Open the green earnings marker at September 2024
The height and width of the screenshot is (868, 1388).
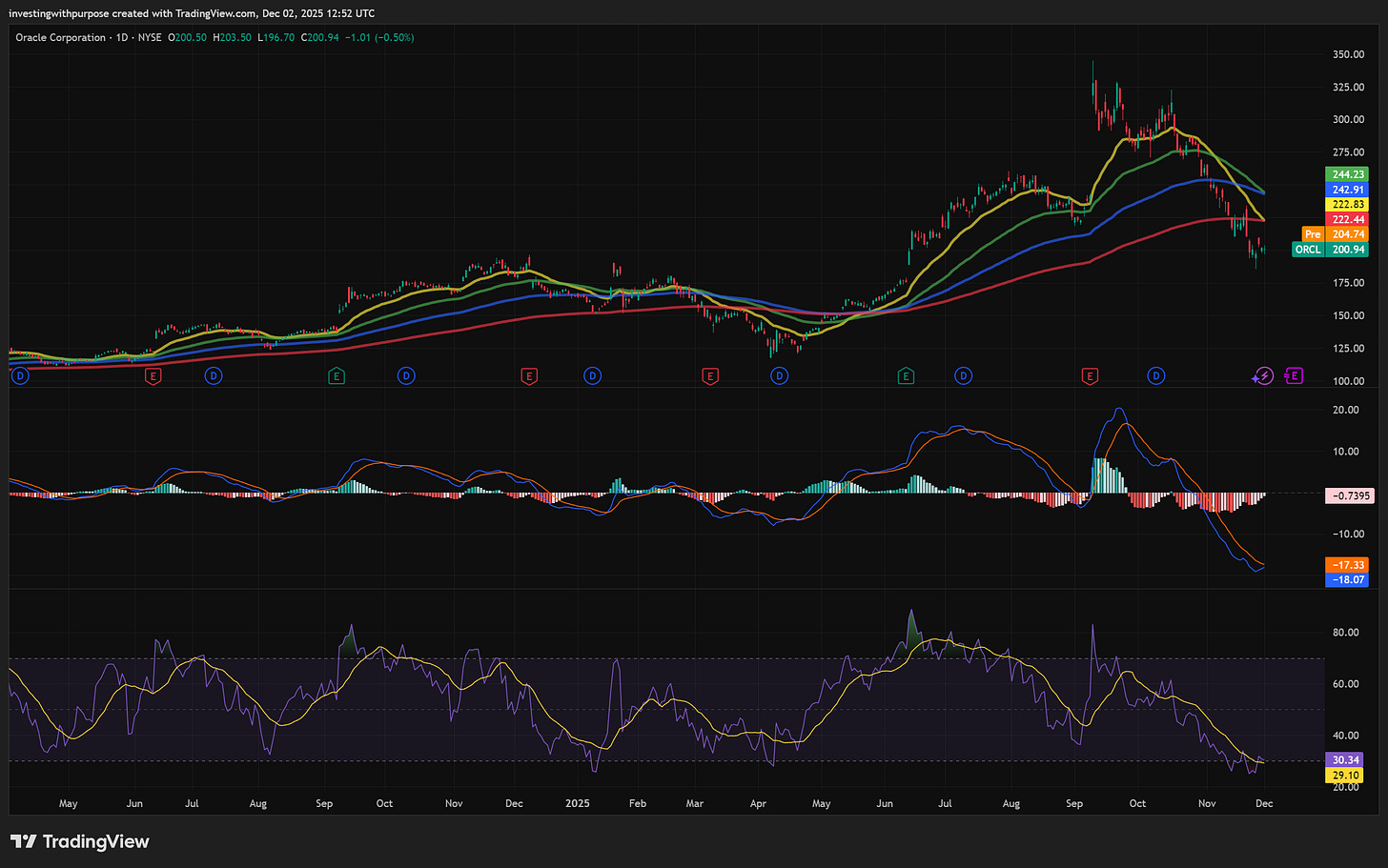click(336, 376)
